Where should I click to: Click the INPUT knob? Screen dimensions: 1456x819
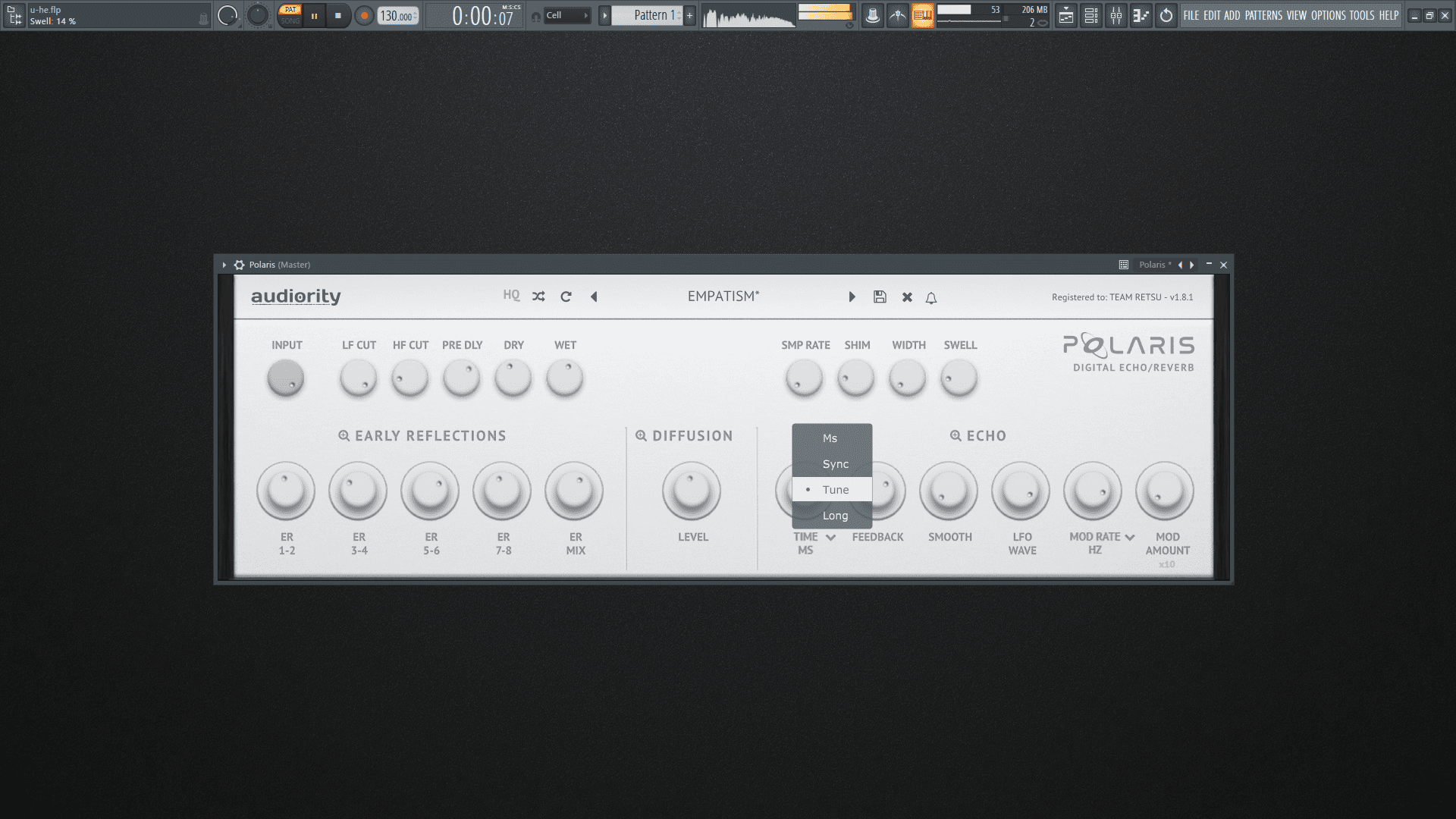286,378
